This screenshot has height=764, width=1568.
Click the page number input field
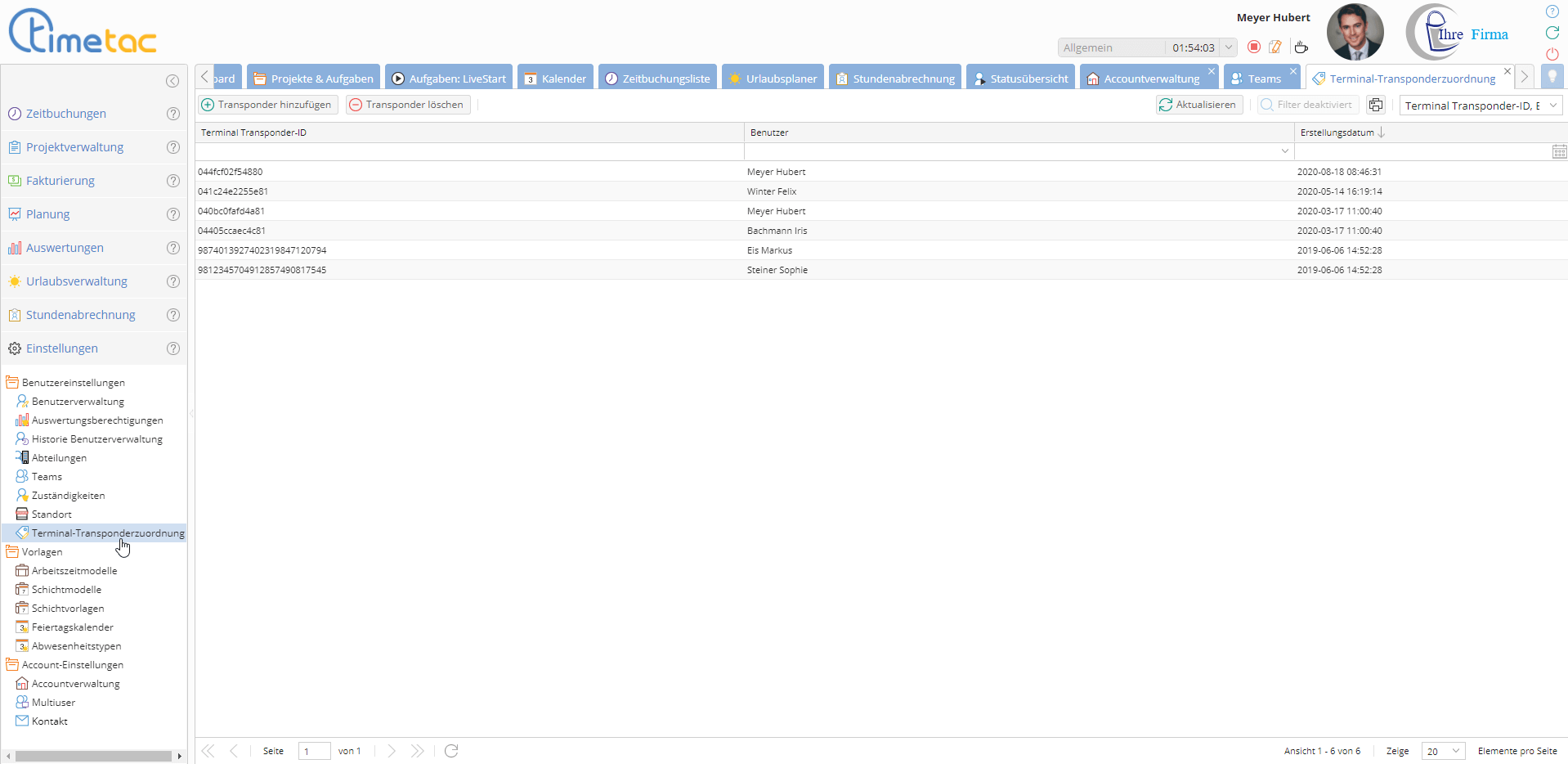pyautogui.click(x=314, y=751)
